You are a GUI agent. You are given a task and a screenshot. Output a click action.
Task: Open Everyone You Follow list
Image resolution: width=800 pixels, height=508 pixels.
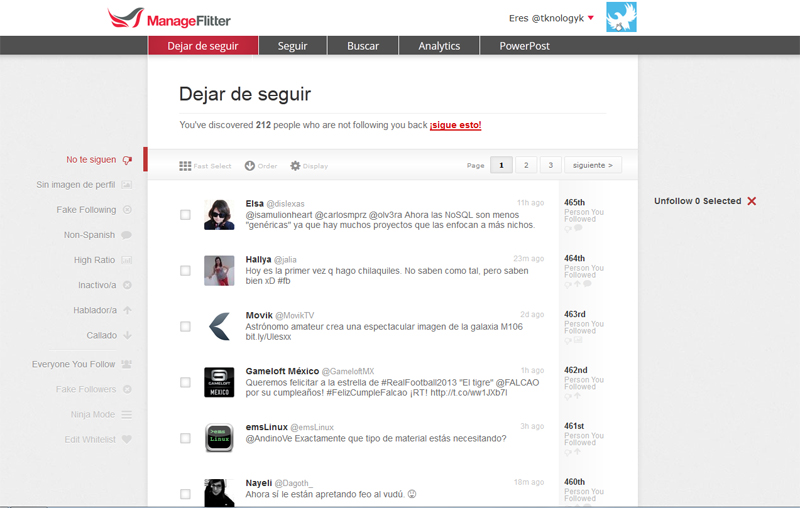(73, 364)
